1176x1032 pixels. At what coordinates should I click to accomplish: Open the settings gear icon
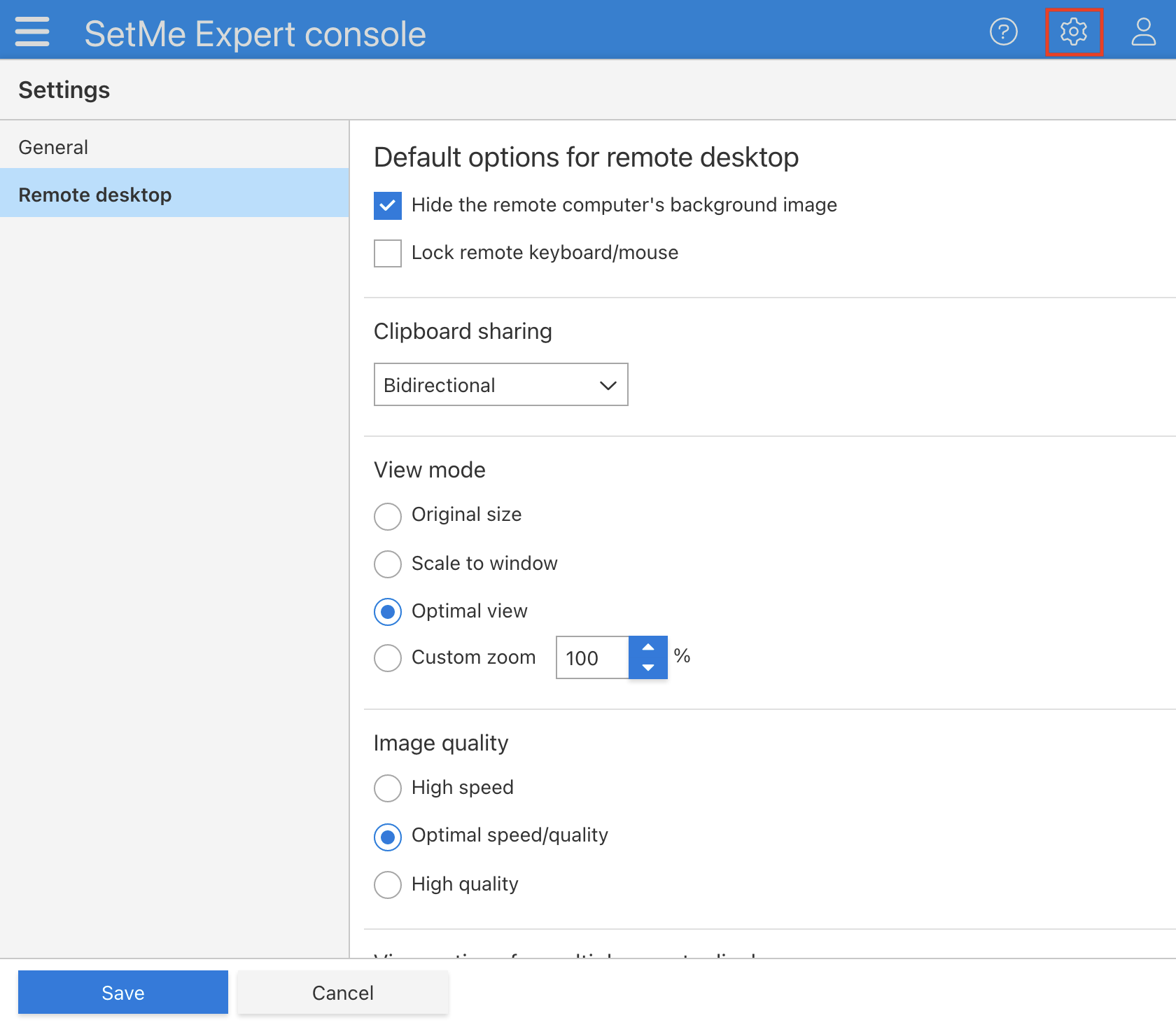[x=1073, y=31]
